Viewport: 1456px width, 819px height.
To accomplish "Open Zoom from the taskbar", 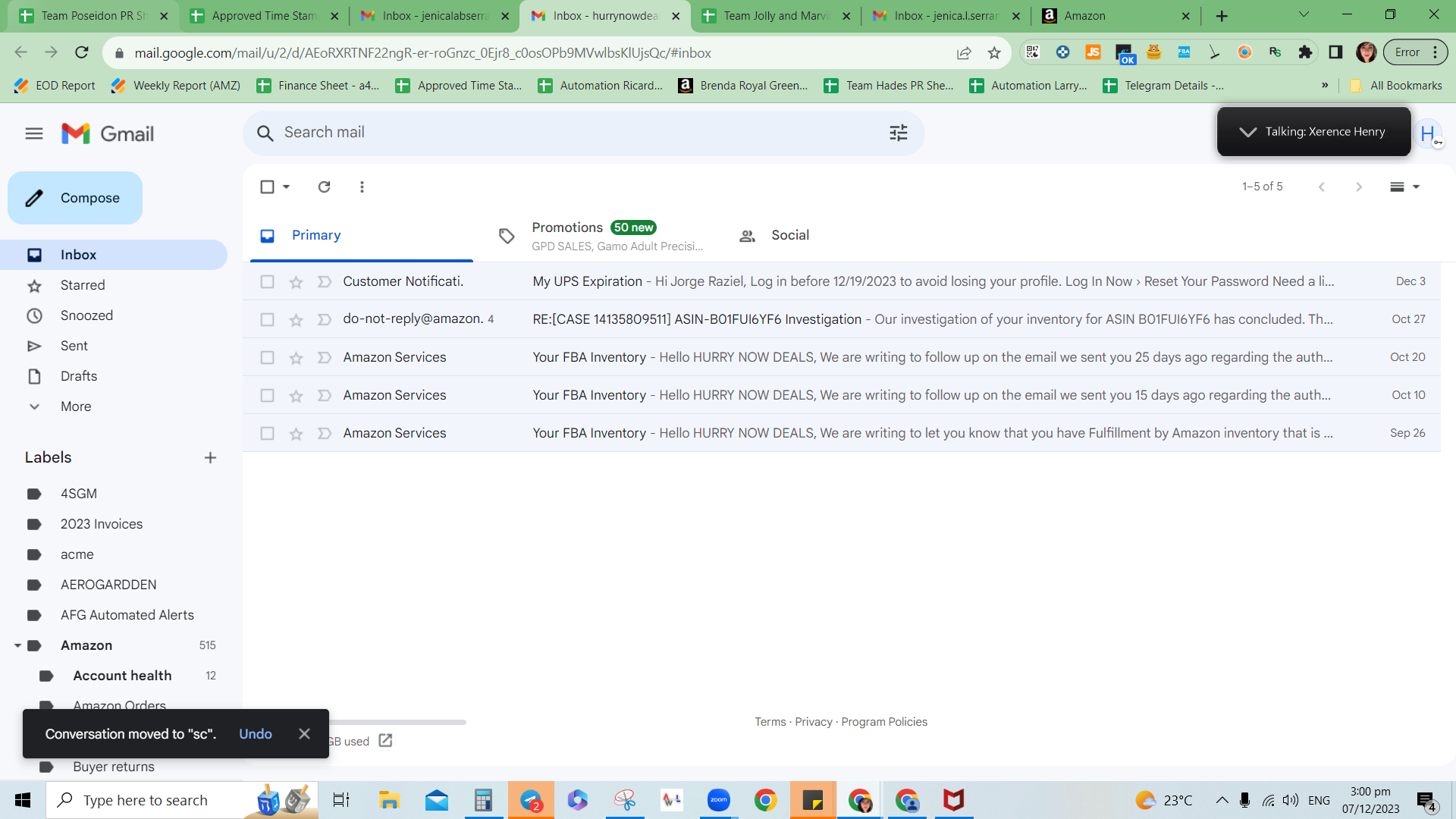I will click(718, 800).
